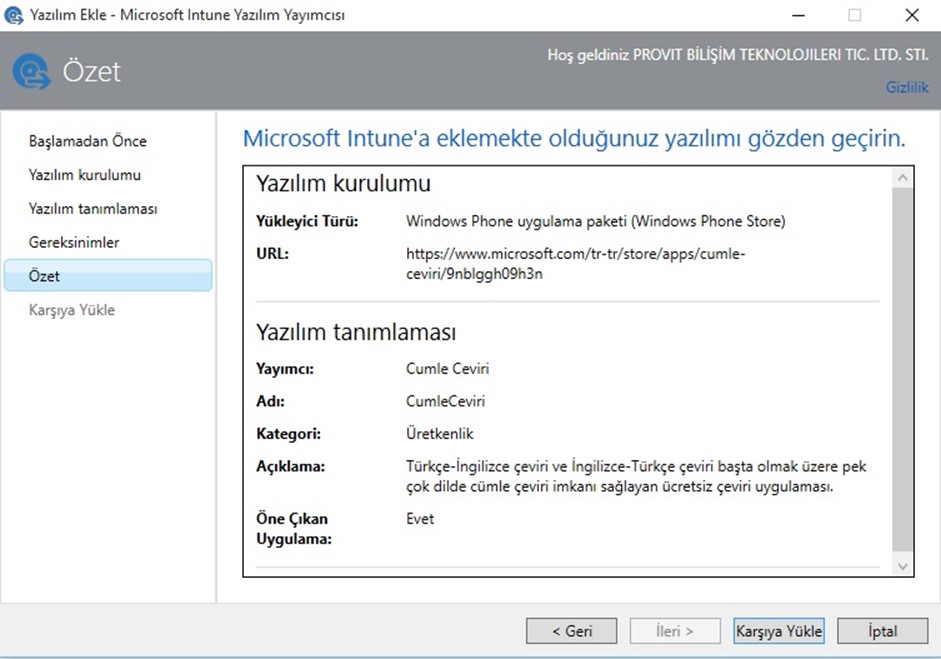Select the Özet step in sidebar
This screenshot has width=941, height=659.
[x=108, y=275]
